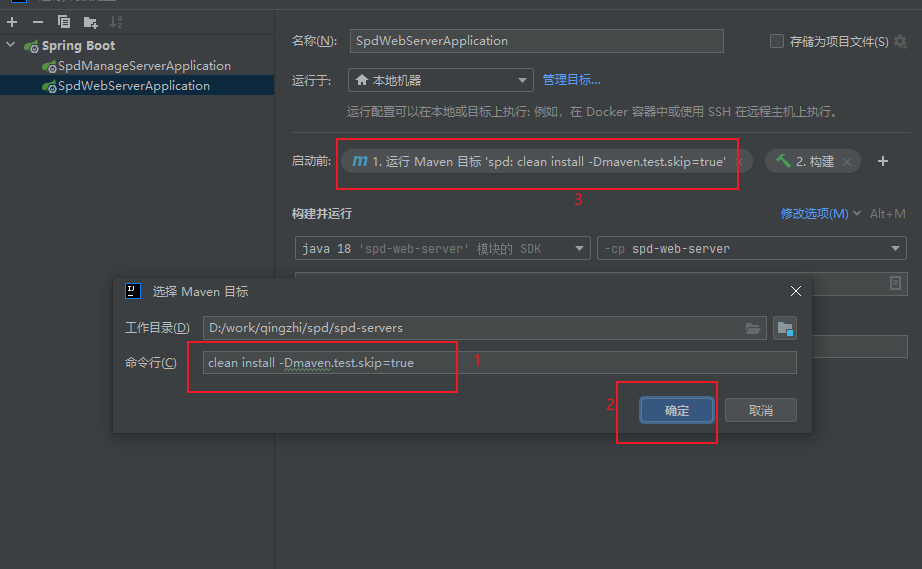Click the configuration name input field

536,41
